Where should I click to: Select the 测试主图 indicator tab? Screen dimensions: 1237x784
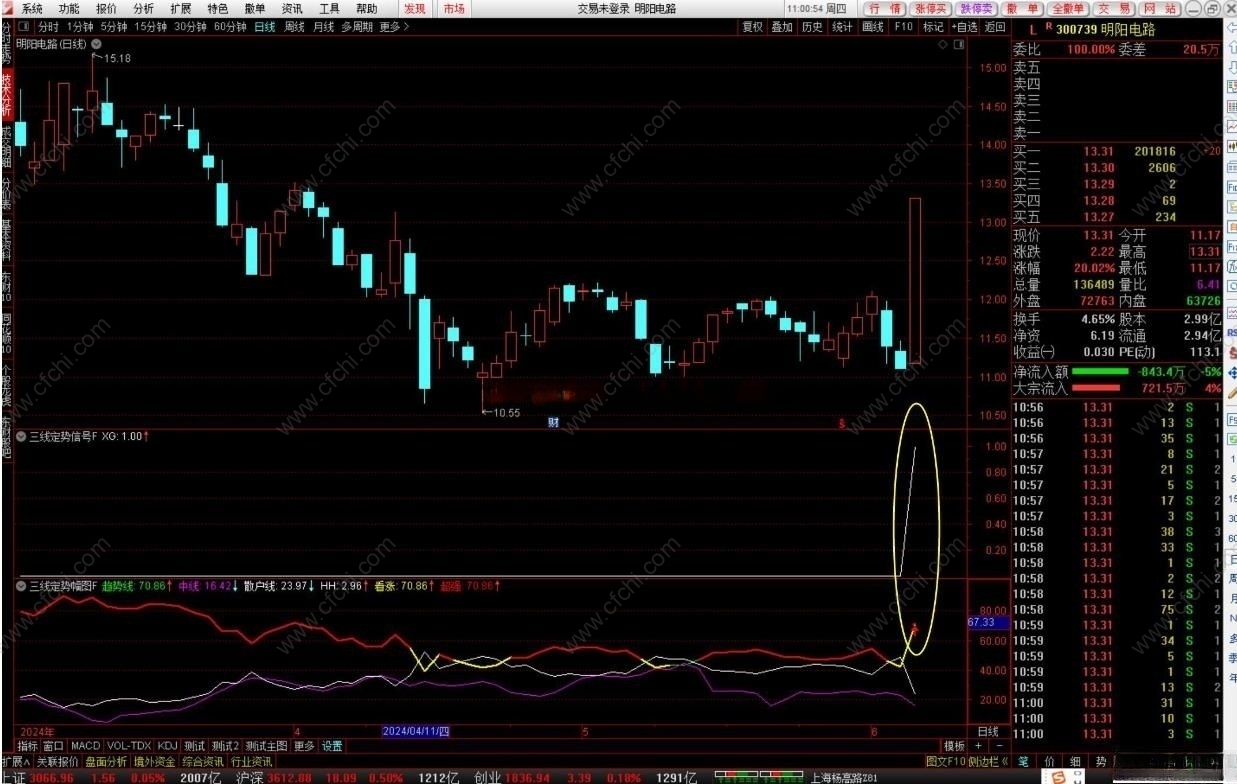coord(267,746)
